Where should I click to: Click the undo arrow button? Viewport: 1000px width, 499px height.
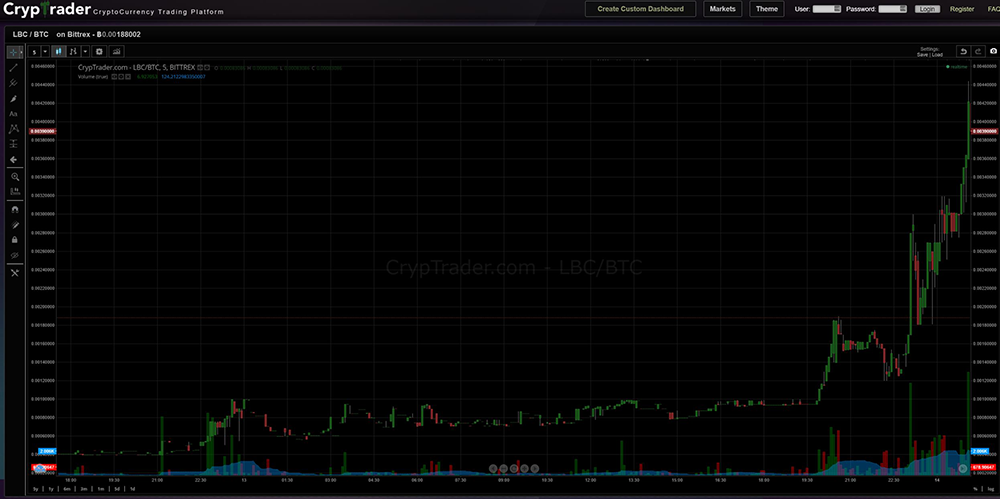[963, 51]
